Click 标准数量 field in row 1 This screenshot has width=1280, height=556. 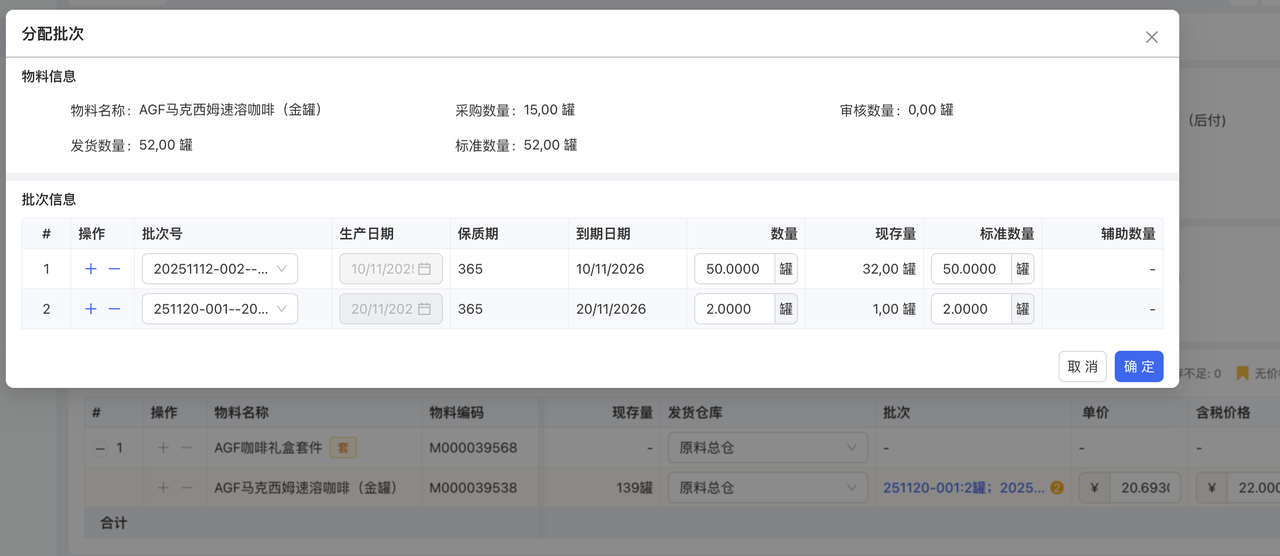[971, 269]
